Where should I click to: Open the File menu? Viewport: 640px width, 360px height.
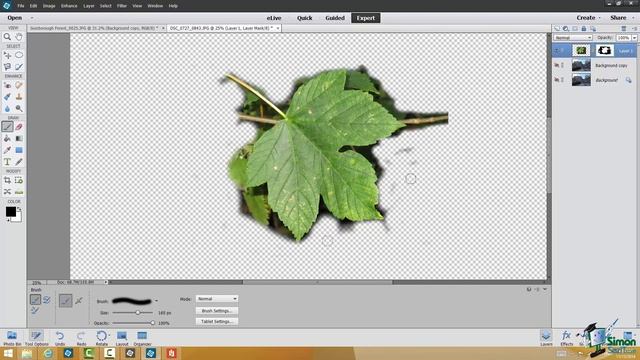point(20,6)
